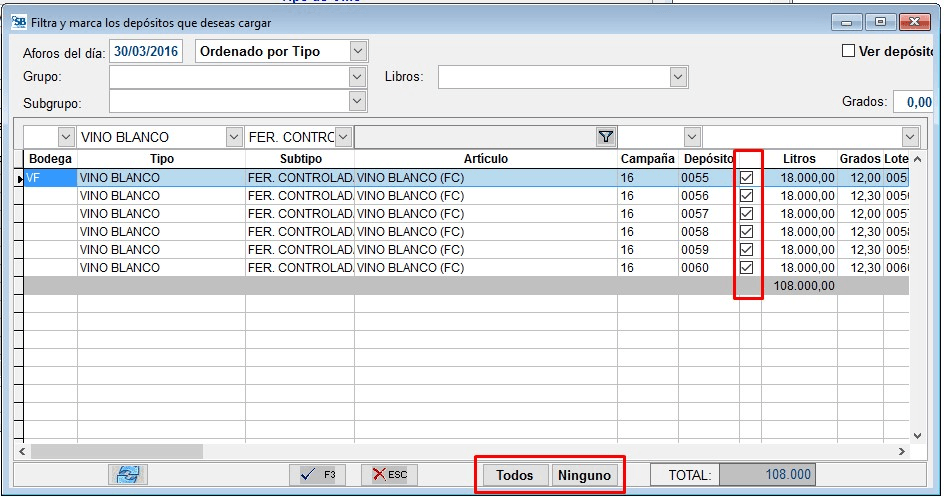Viewport: 945px width, 500px height.
Task: Cancel with the red X ESC button
Action: click(389, 475)
